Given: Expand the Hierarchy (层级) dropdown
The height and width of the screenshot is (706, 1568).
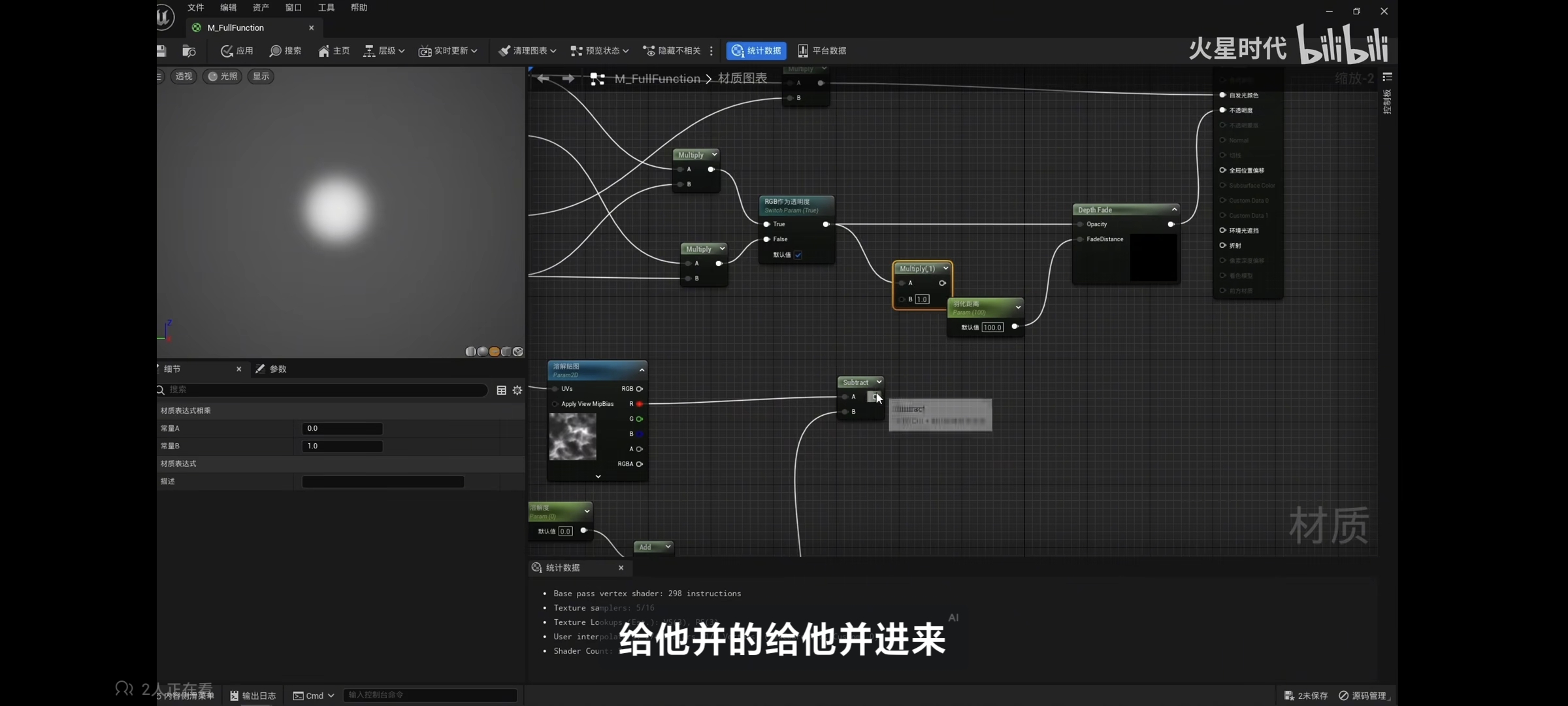Looking at the screenshot, I should (x=384, y=50).
